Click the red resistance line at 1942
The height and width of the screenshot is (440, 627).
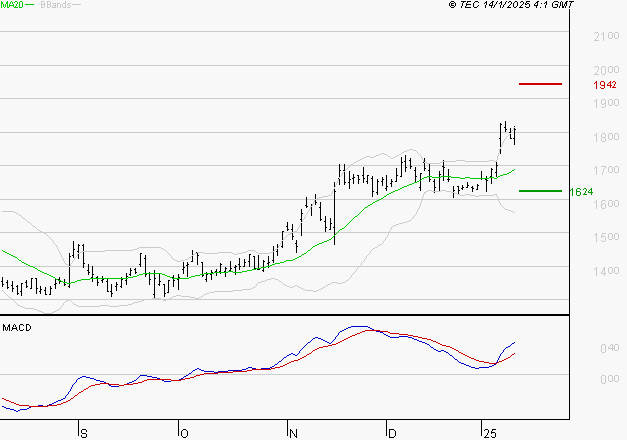point(540,84)
